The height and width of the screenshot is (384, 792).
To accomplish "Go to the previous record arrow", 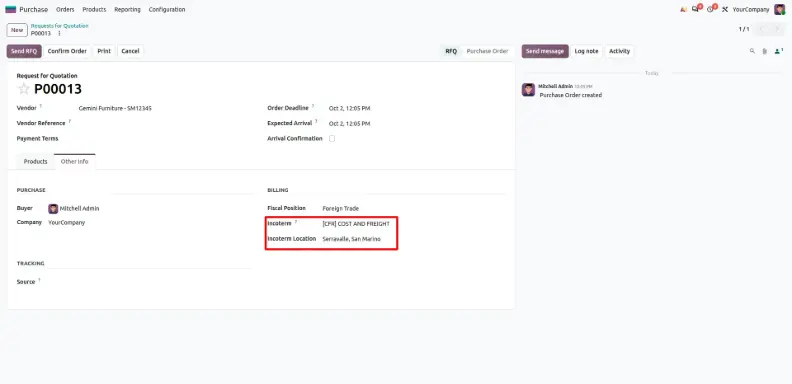I will (762, 29).
